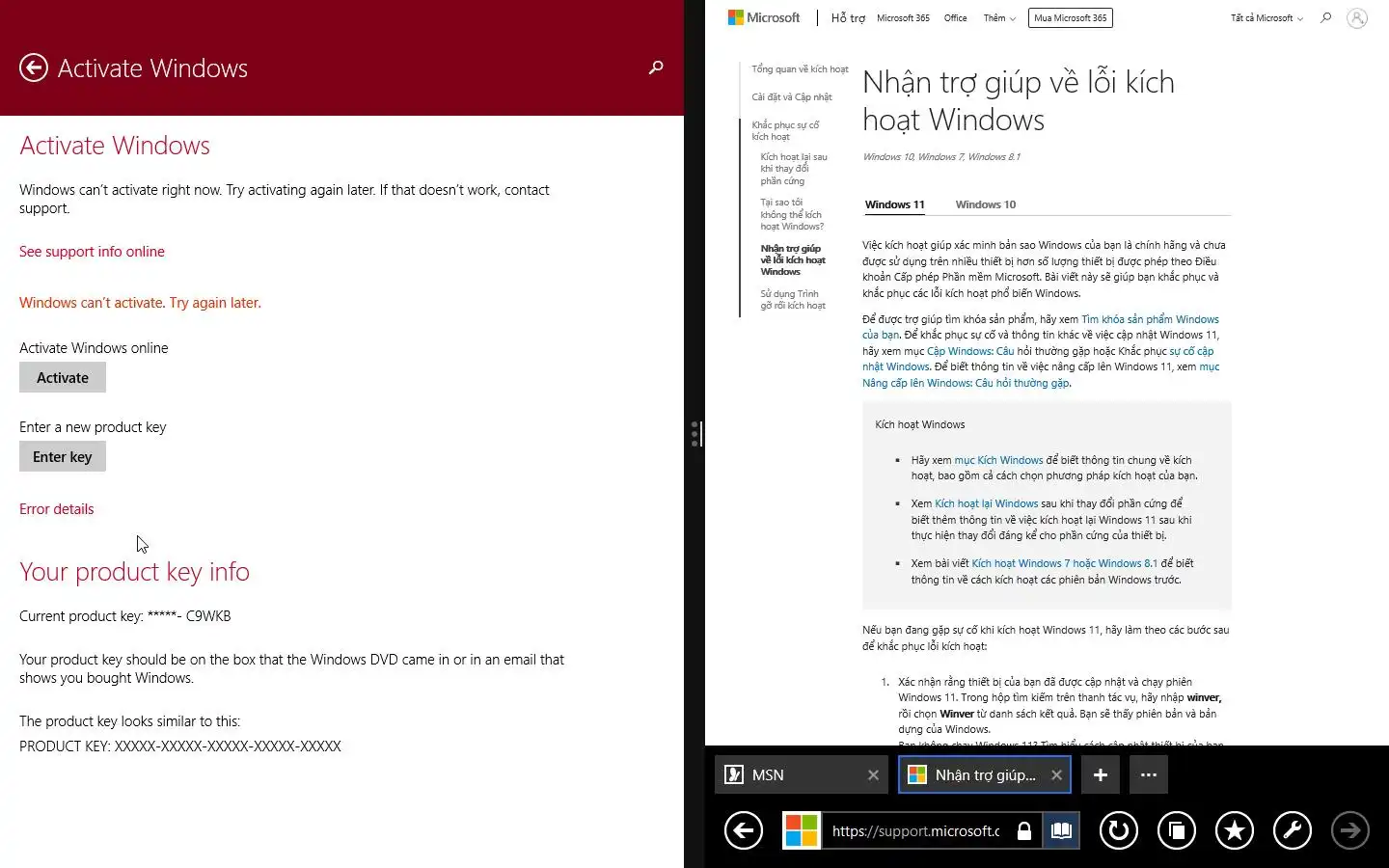Screen dimensions: 1389x868
Task: Click 'PRODUCT KEY: XXXXX-XXXXX' sample text
Action: tap(180, 746)
